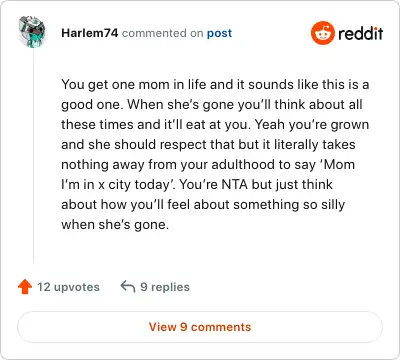400x360 pixels.
Task: Click the reddit wordmark text
Action: (x=360, y=33)
